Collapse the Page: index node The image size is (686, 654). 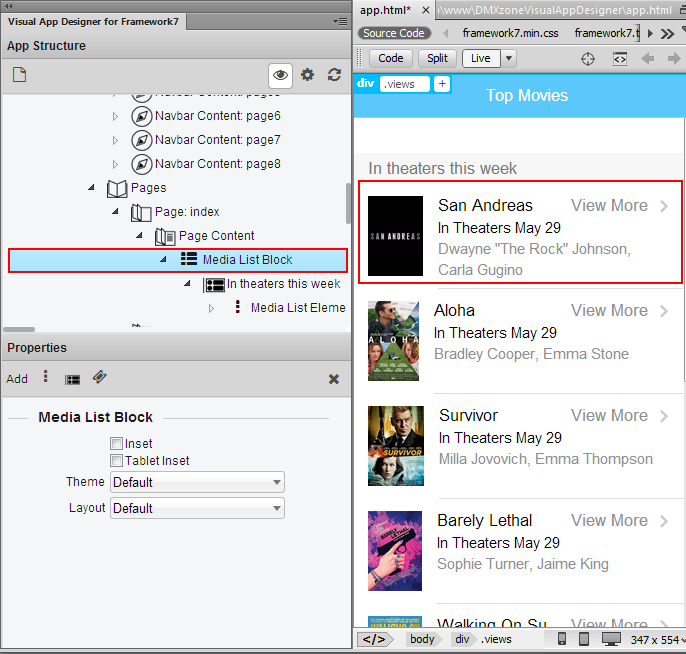[x=116, y=211]
